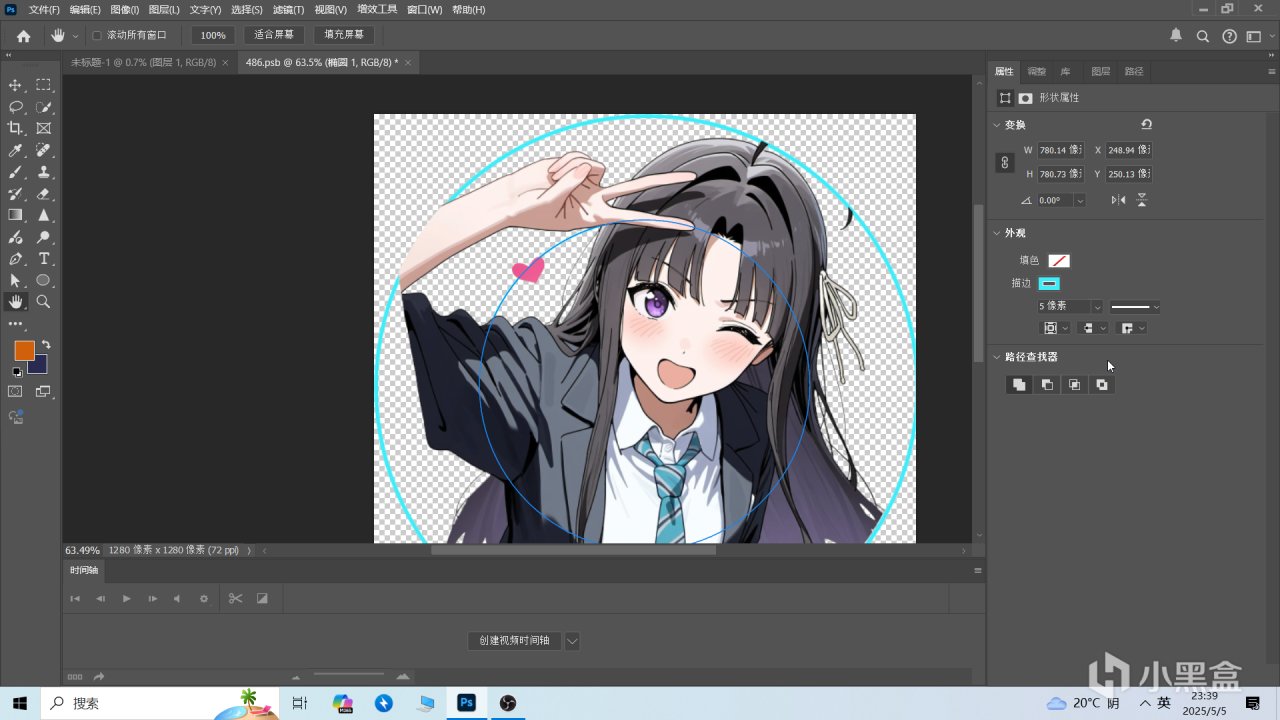Viewport: 1280px width, 720px height.
Task: Click the 适合屏幕 button
Action: tap(274, 35)
